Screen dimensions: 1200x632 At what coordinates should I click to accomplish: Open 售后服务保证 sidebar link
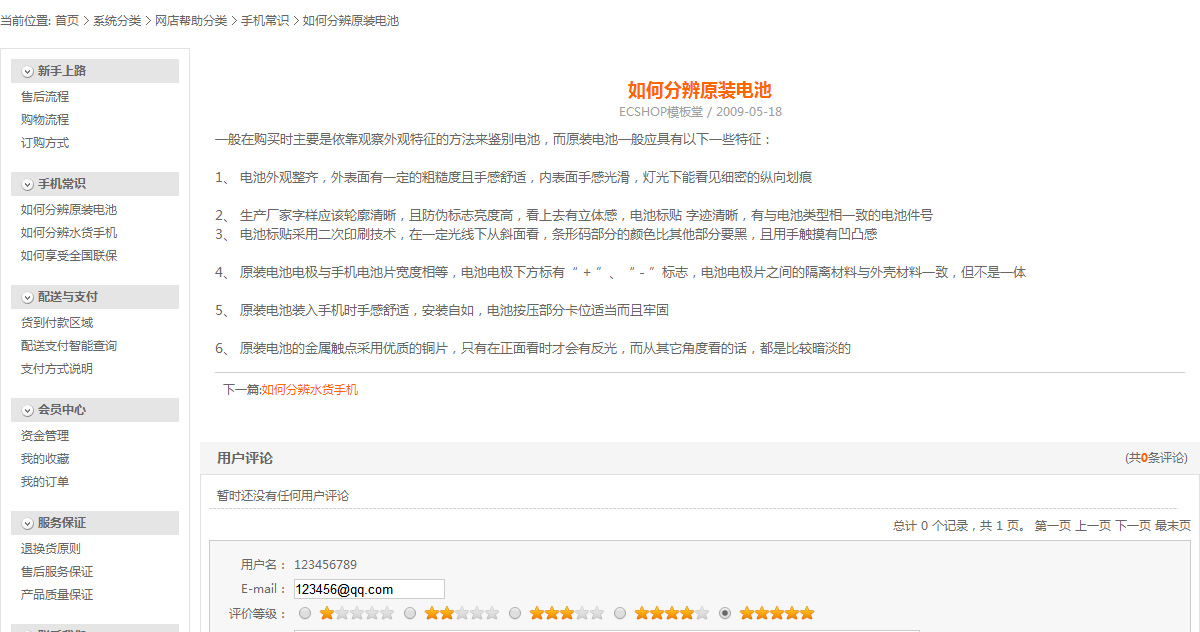(57, 572)
